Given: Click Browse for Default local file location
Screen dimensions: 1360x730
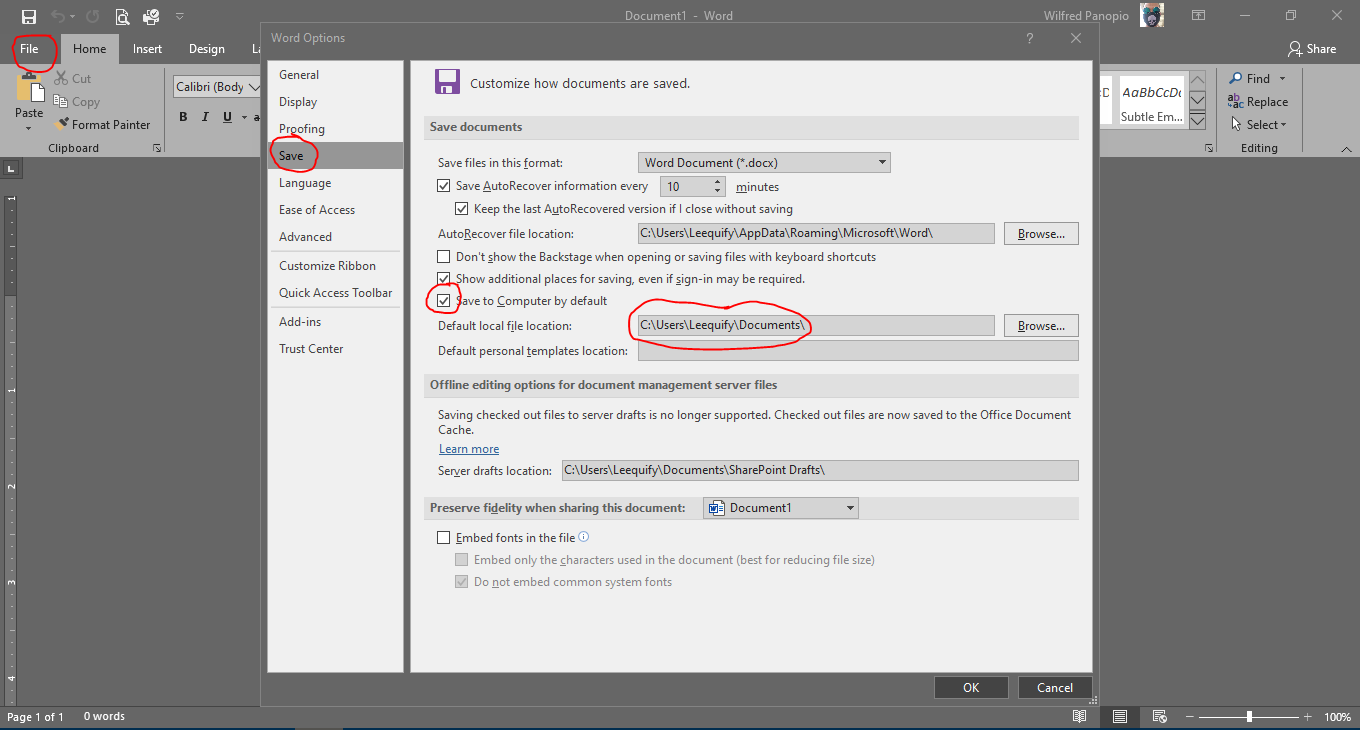Looking at the screenshot, I should point(1041,325).
